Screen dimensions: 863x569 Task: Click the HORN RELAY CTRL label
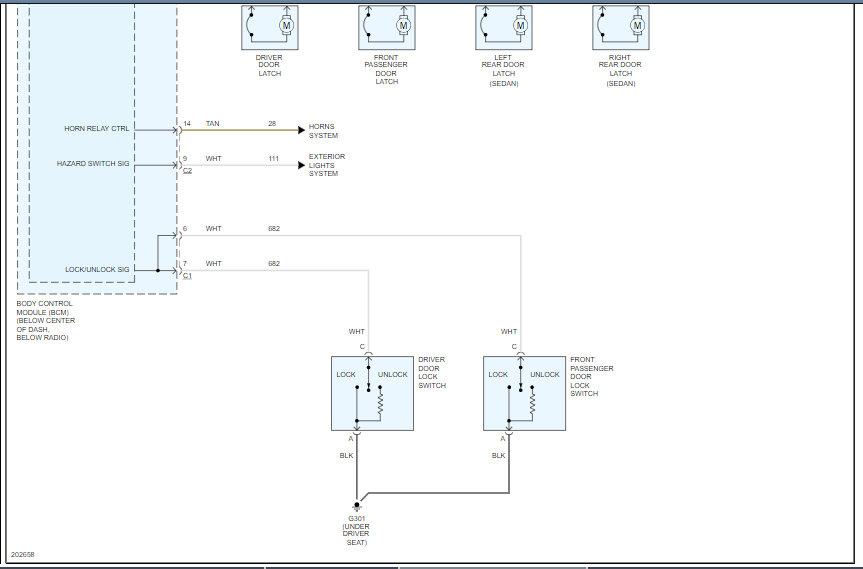click(x=97, y=128)
